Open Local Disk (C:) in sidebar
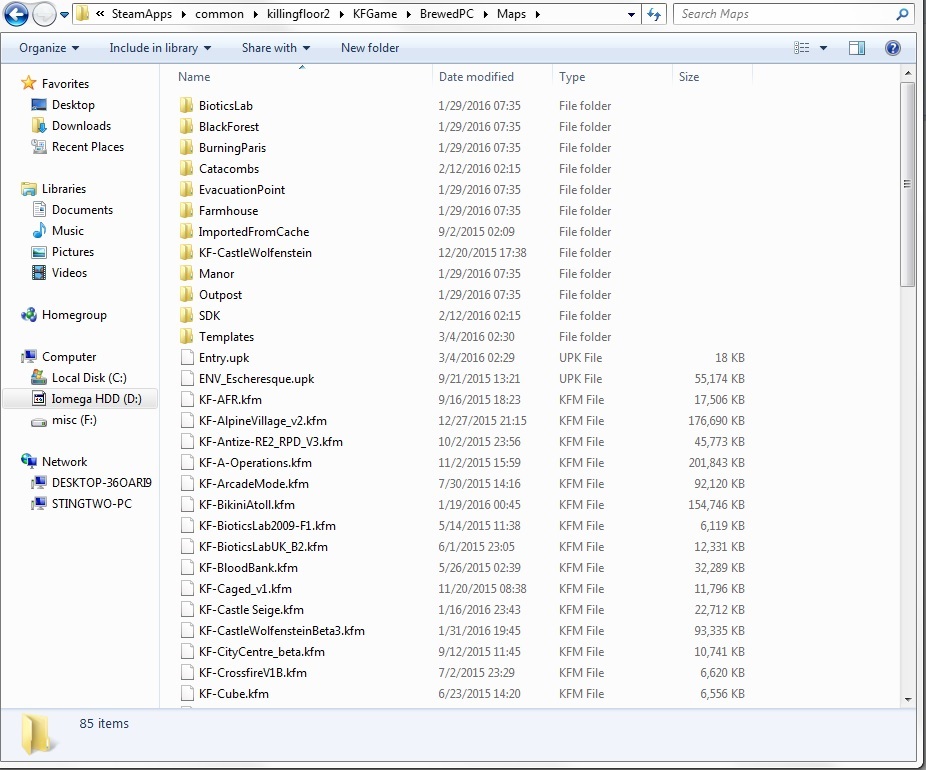 point(89,378)
